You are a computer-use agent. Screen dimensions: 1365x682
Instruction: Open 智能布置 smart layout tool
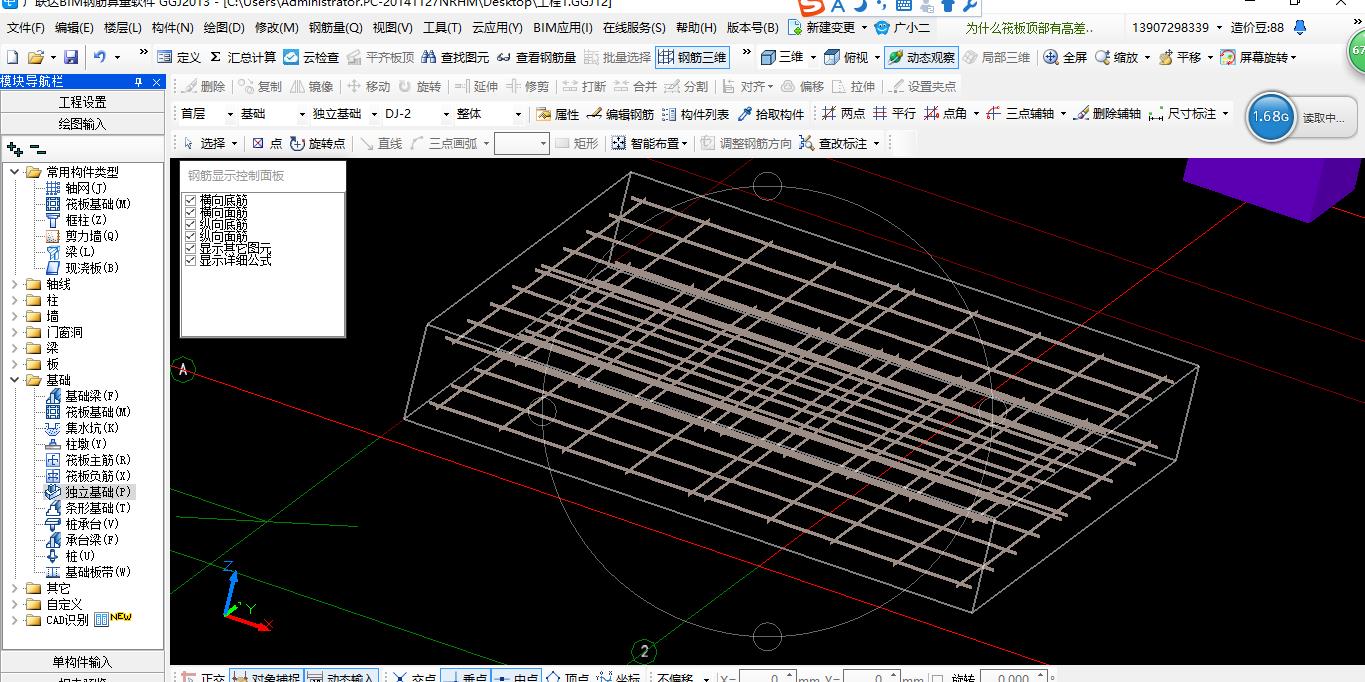pos(650,143)
